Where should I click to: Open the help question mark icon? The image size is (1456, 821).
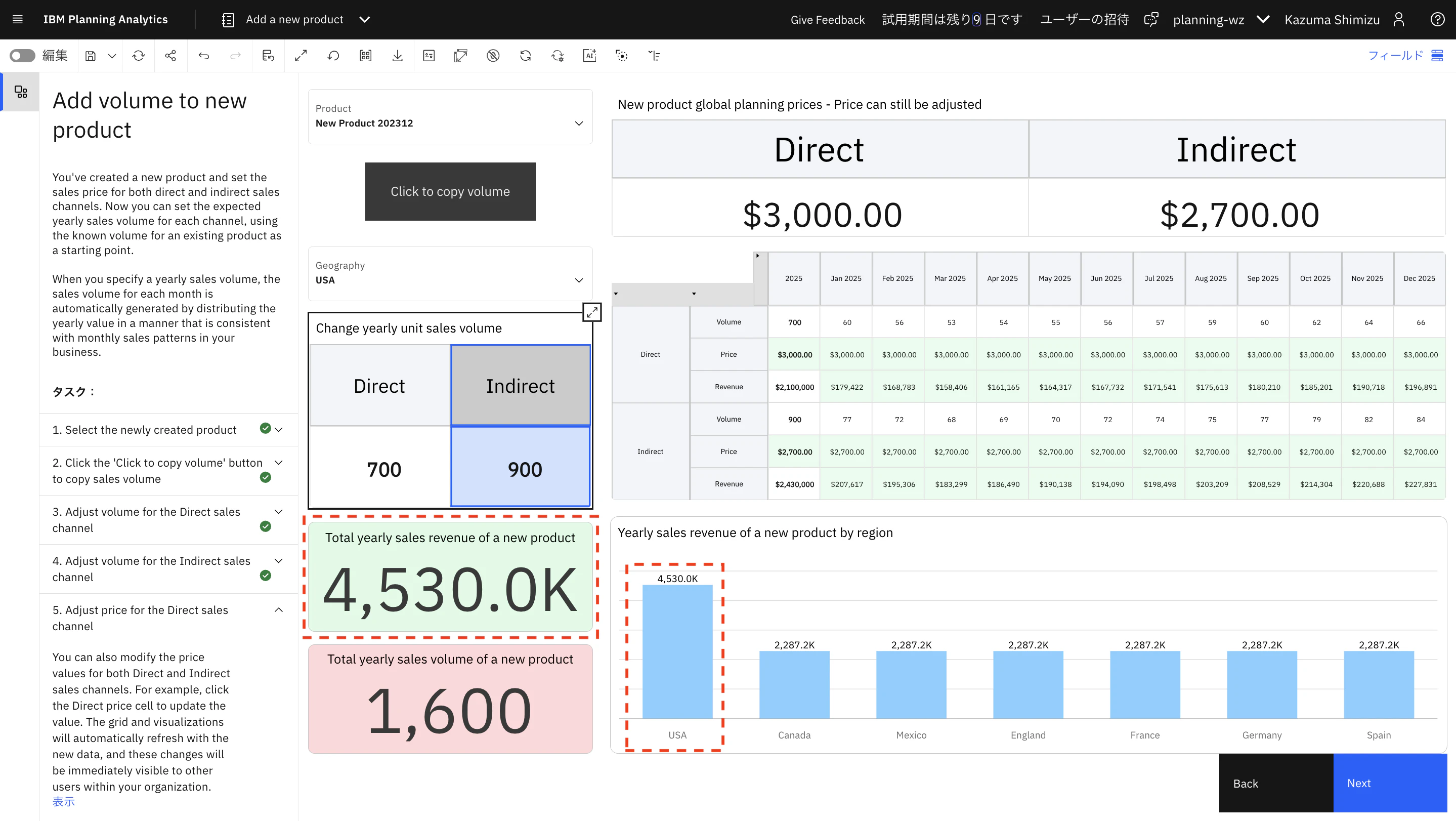click(x=1437, y=20)
